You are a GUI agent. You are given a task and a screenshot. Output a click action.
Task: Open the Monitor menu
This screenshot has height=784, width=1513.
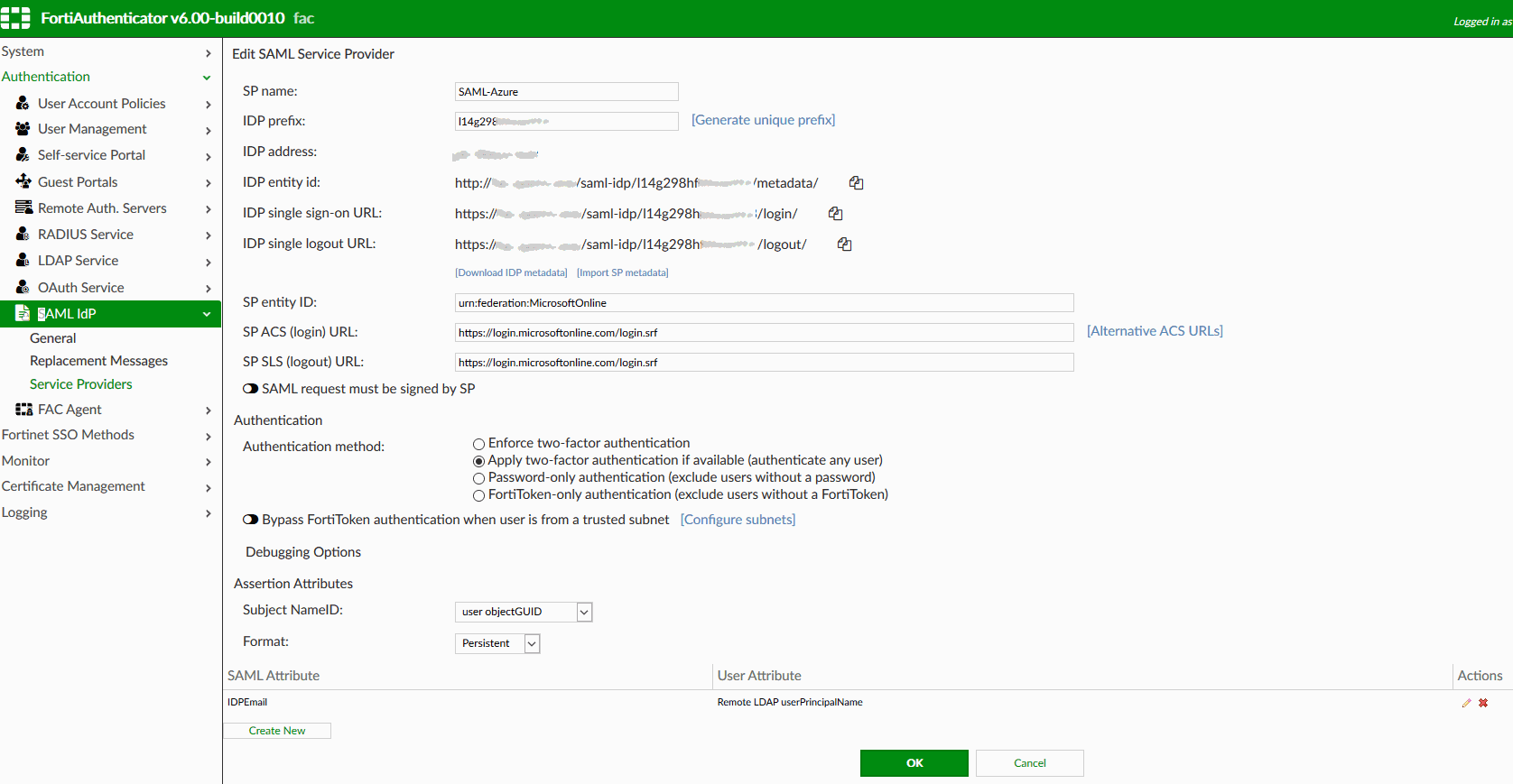click(25, 461)
